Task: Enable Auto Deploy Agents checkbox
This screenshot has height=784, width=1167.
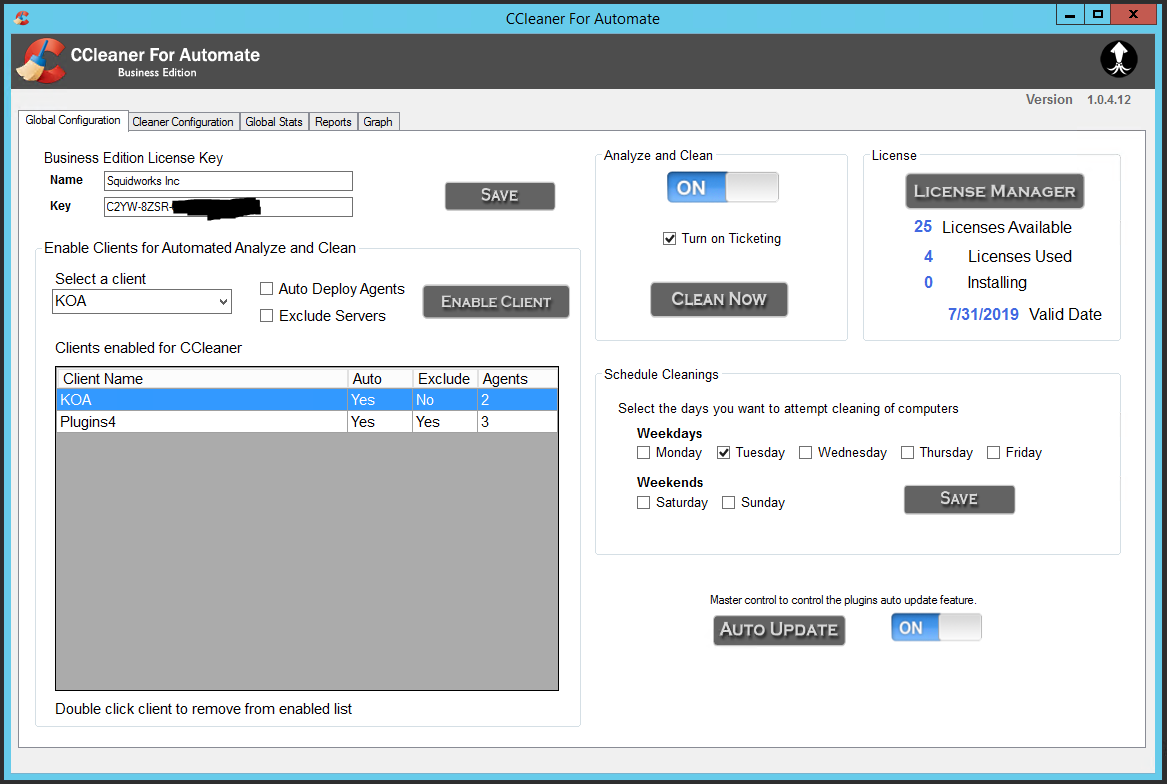Action: click(x=266, y=289)
